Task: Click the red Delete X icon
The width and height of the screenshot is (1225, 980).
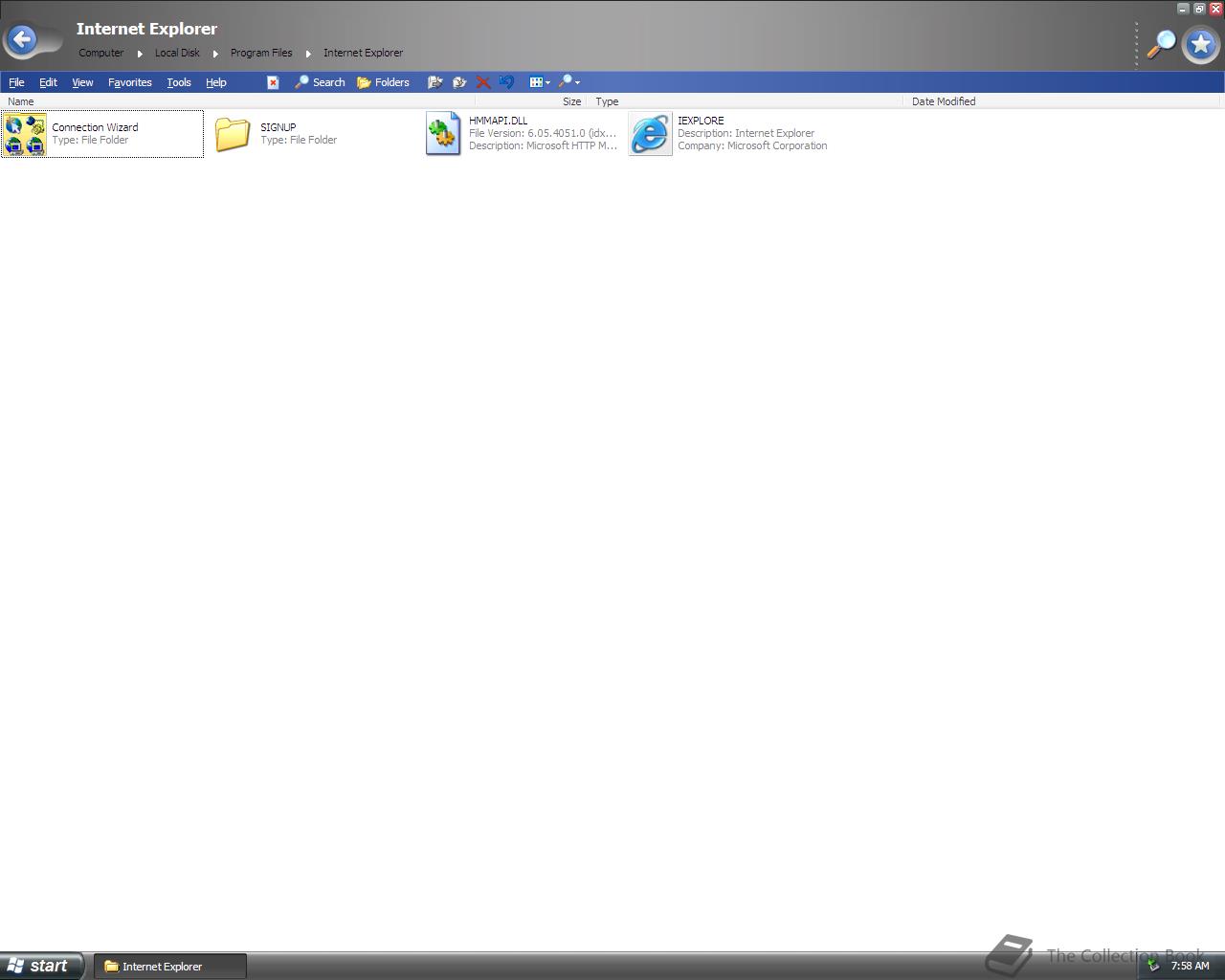Action: click(483, 82)
